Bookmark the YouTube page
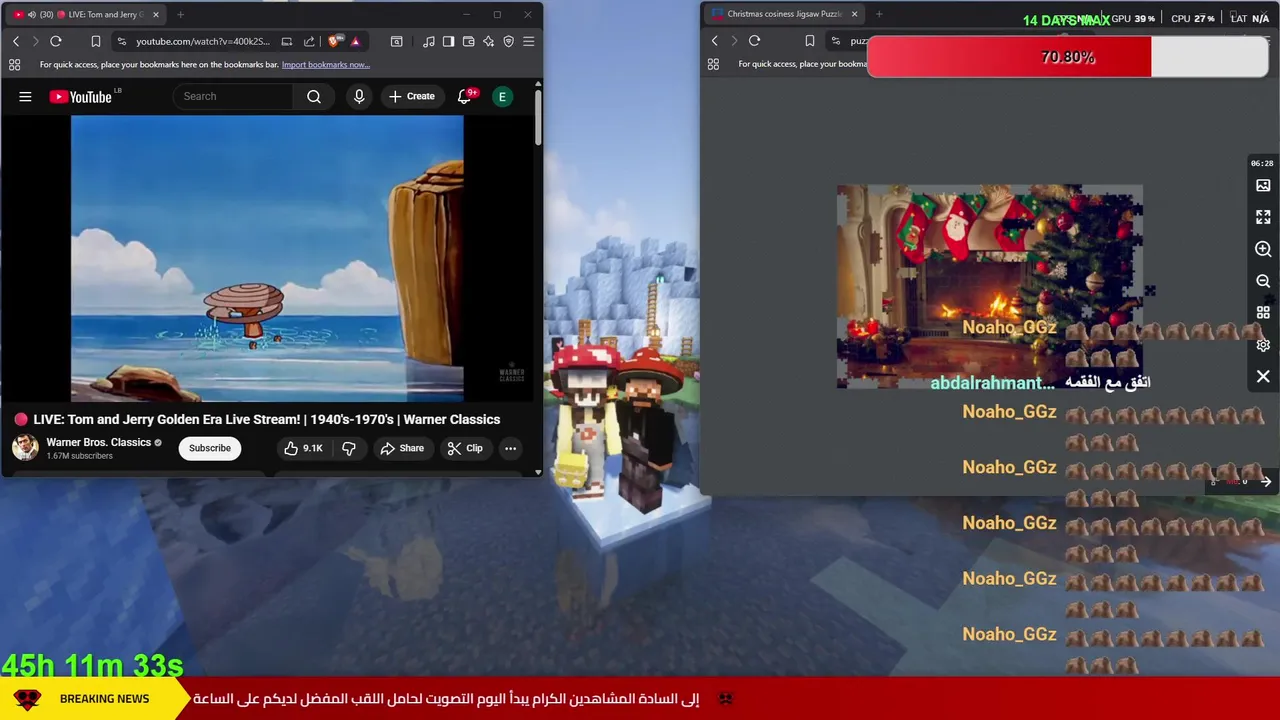 (x=96, y=41)
